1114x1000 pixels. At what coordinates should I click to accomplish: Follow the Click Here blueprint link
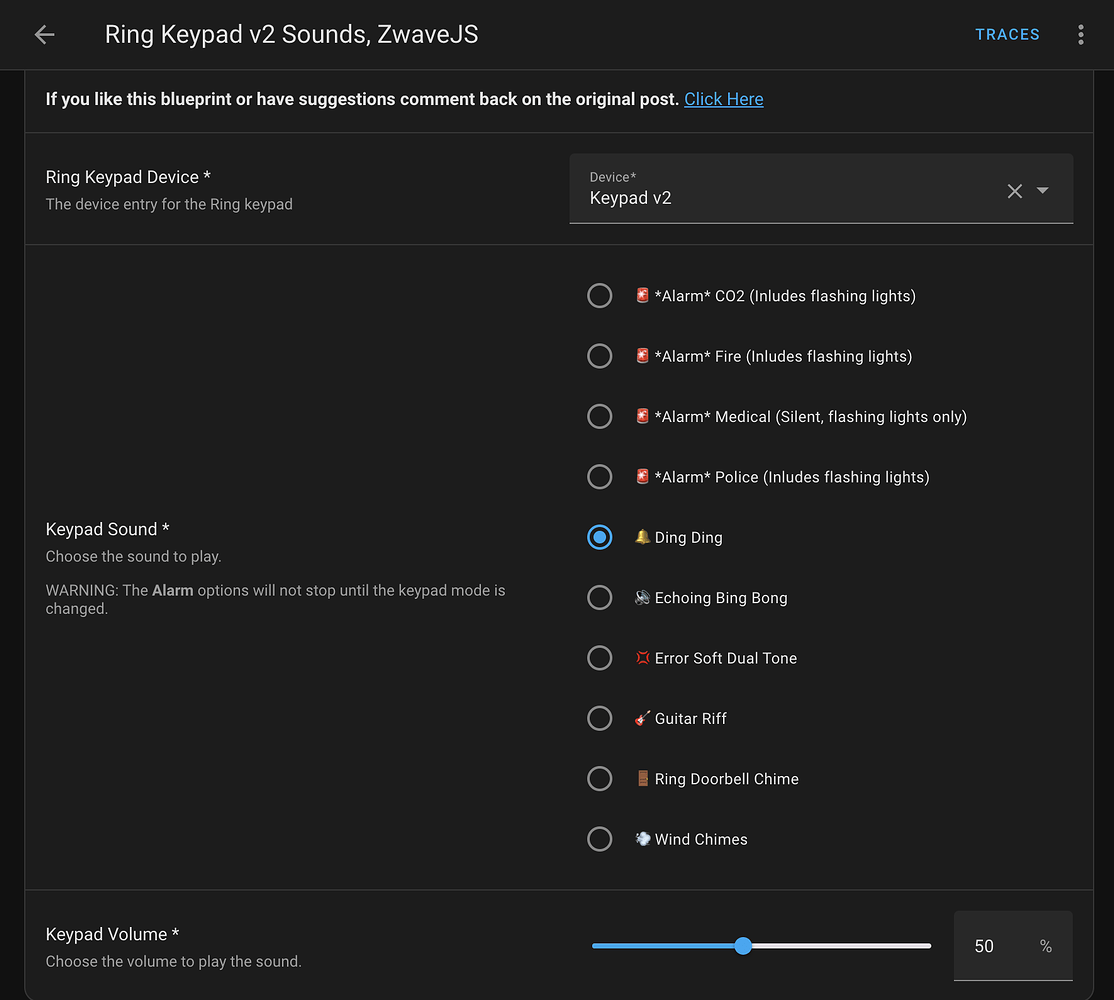pyautogui.click(x=723, y=99)
